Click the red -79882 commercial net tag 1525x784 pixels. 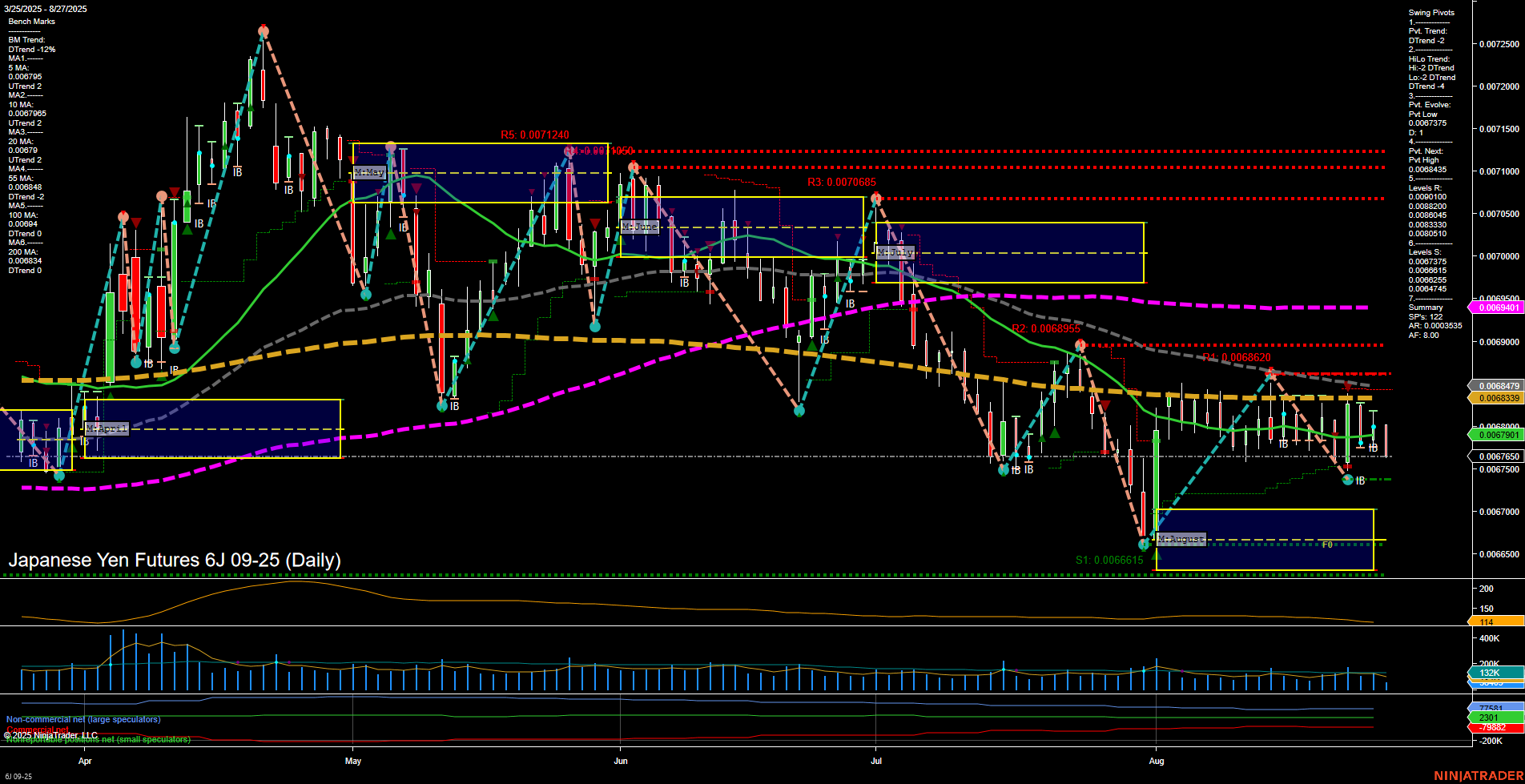[1496, 728]
